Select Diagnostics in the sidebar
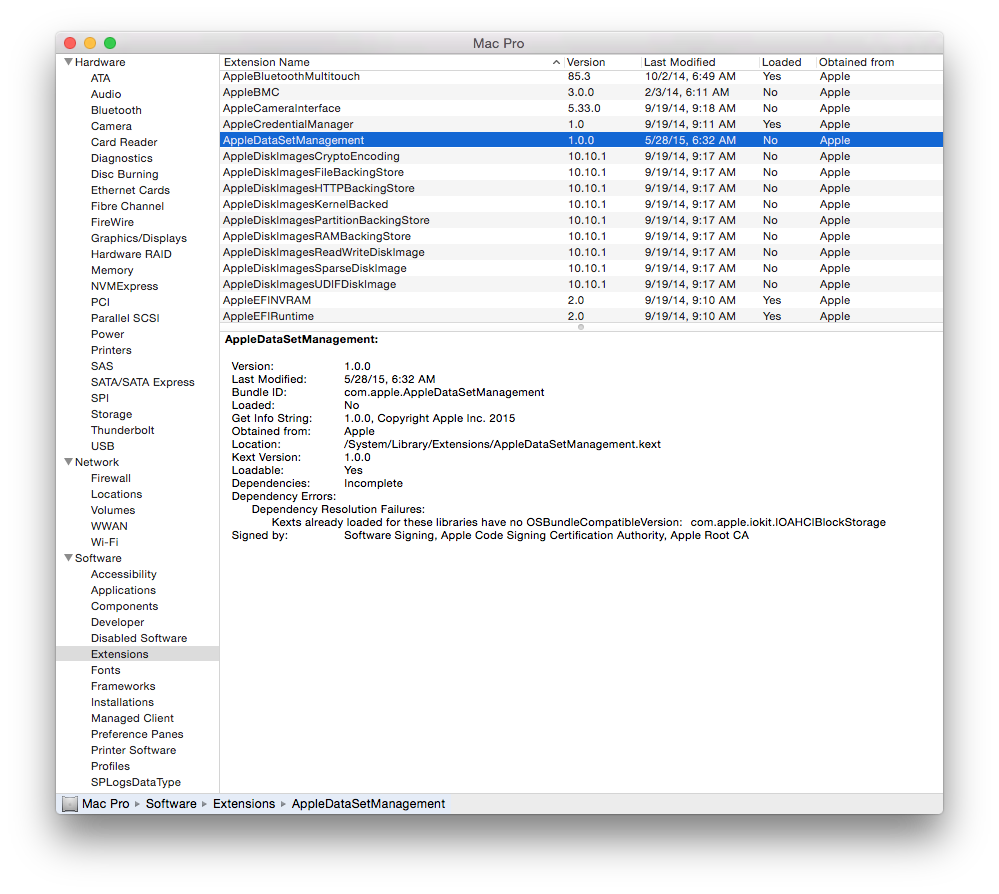 click(121, 158)
